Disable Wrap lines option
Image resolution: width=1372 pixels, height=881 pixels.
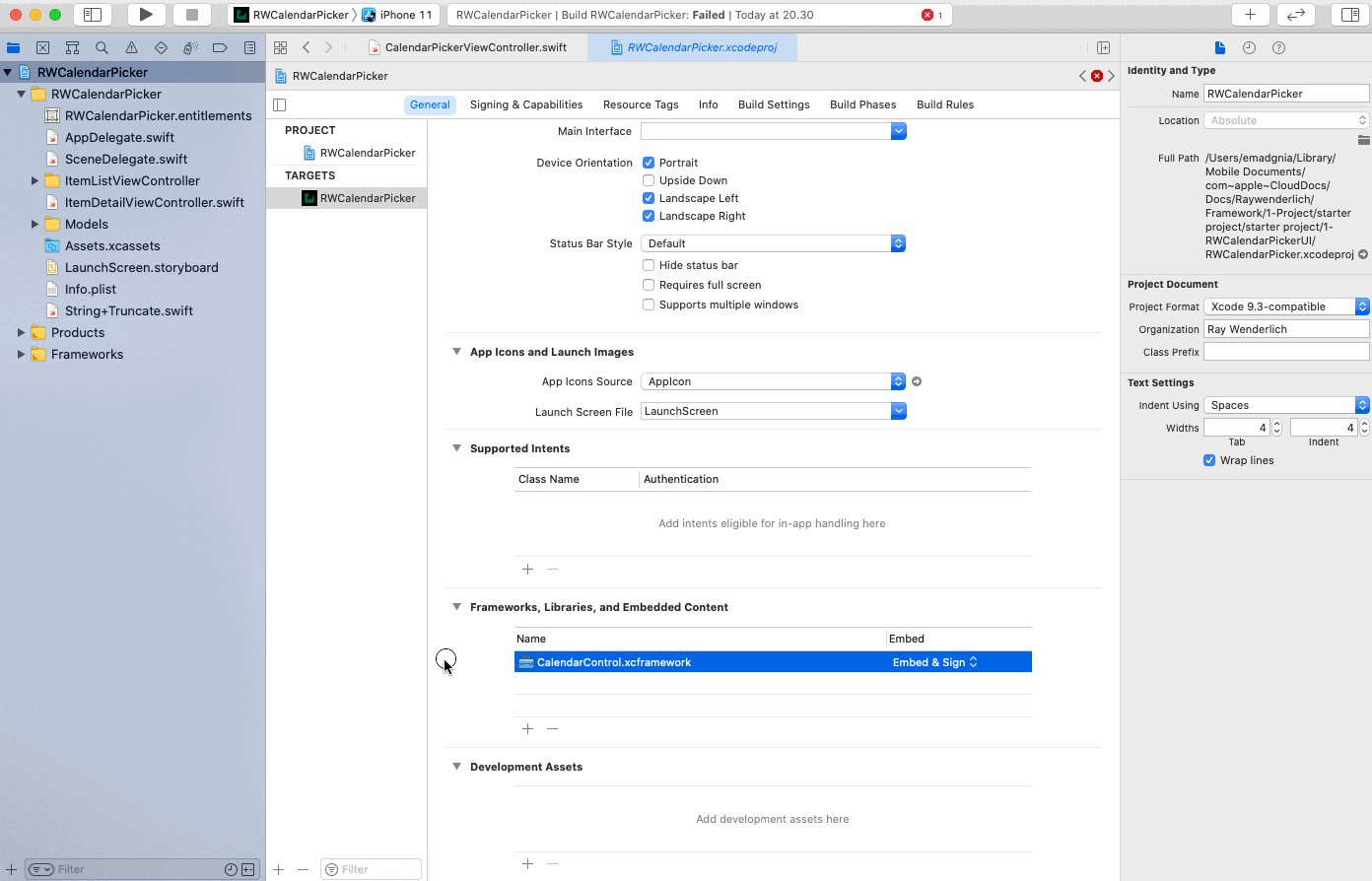click(x=1209, y=460)
